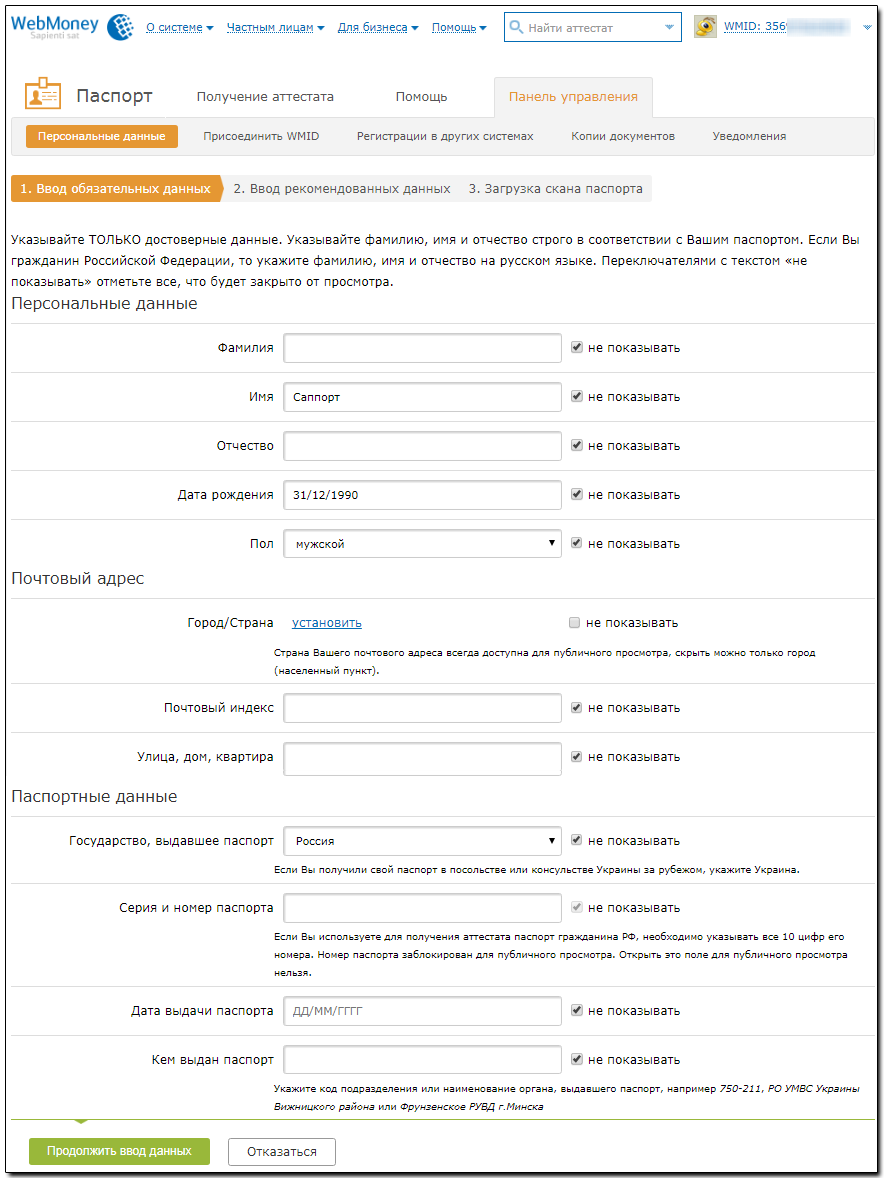Open the Пол dropdown list

point(422,544)
